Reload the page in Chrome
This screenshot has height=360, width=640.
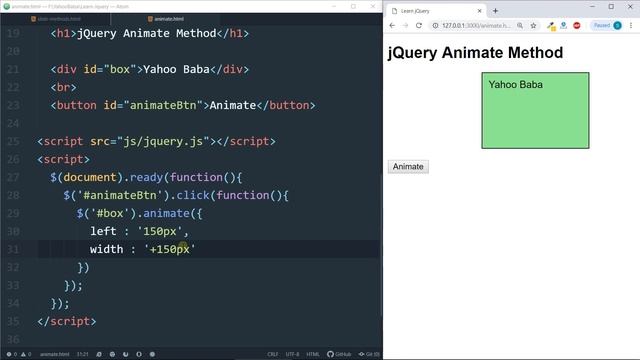pos(419,25)
